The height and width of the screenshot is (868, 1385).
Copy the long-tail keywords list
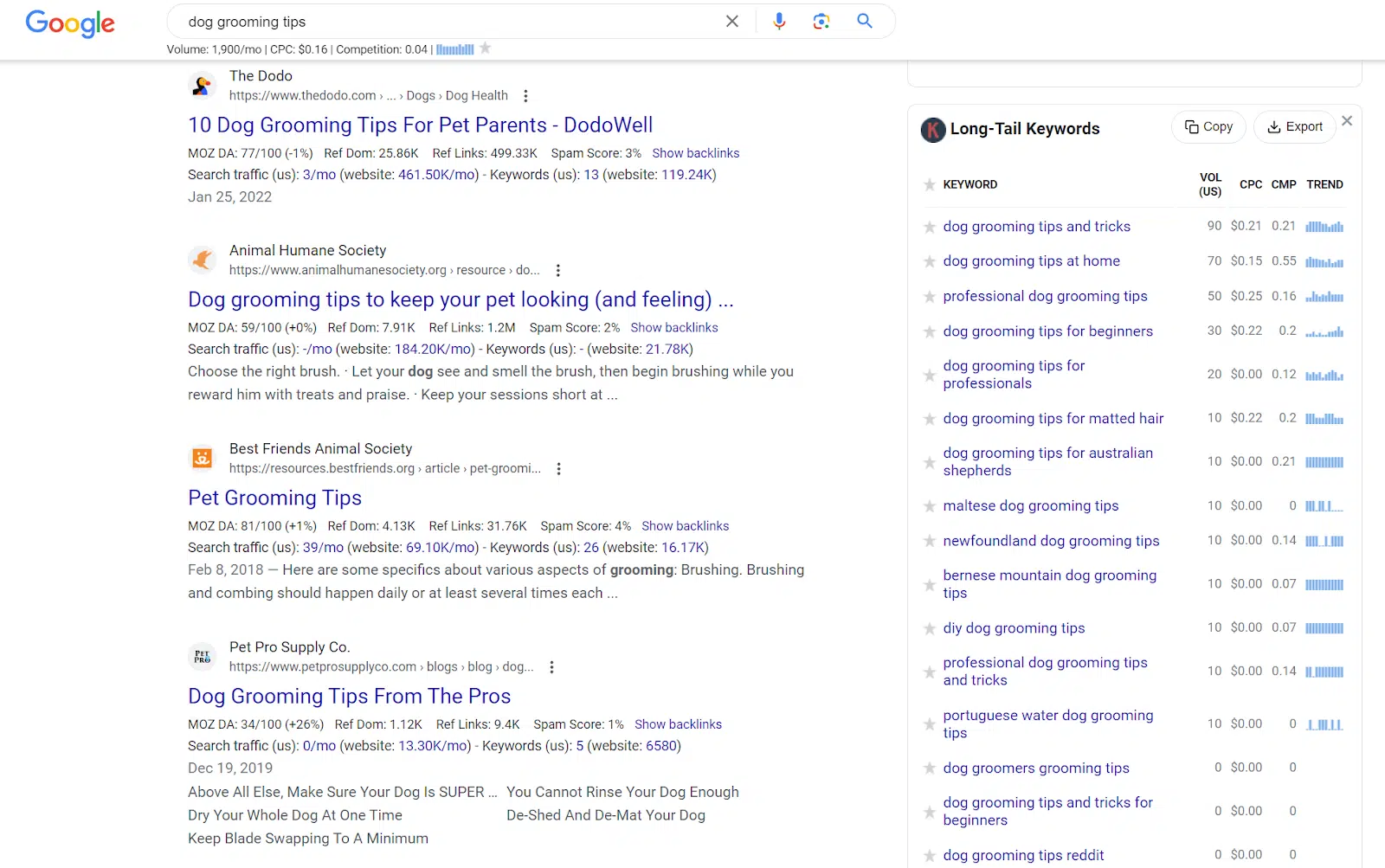tap(1208, 127)
